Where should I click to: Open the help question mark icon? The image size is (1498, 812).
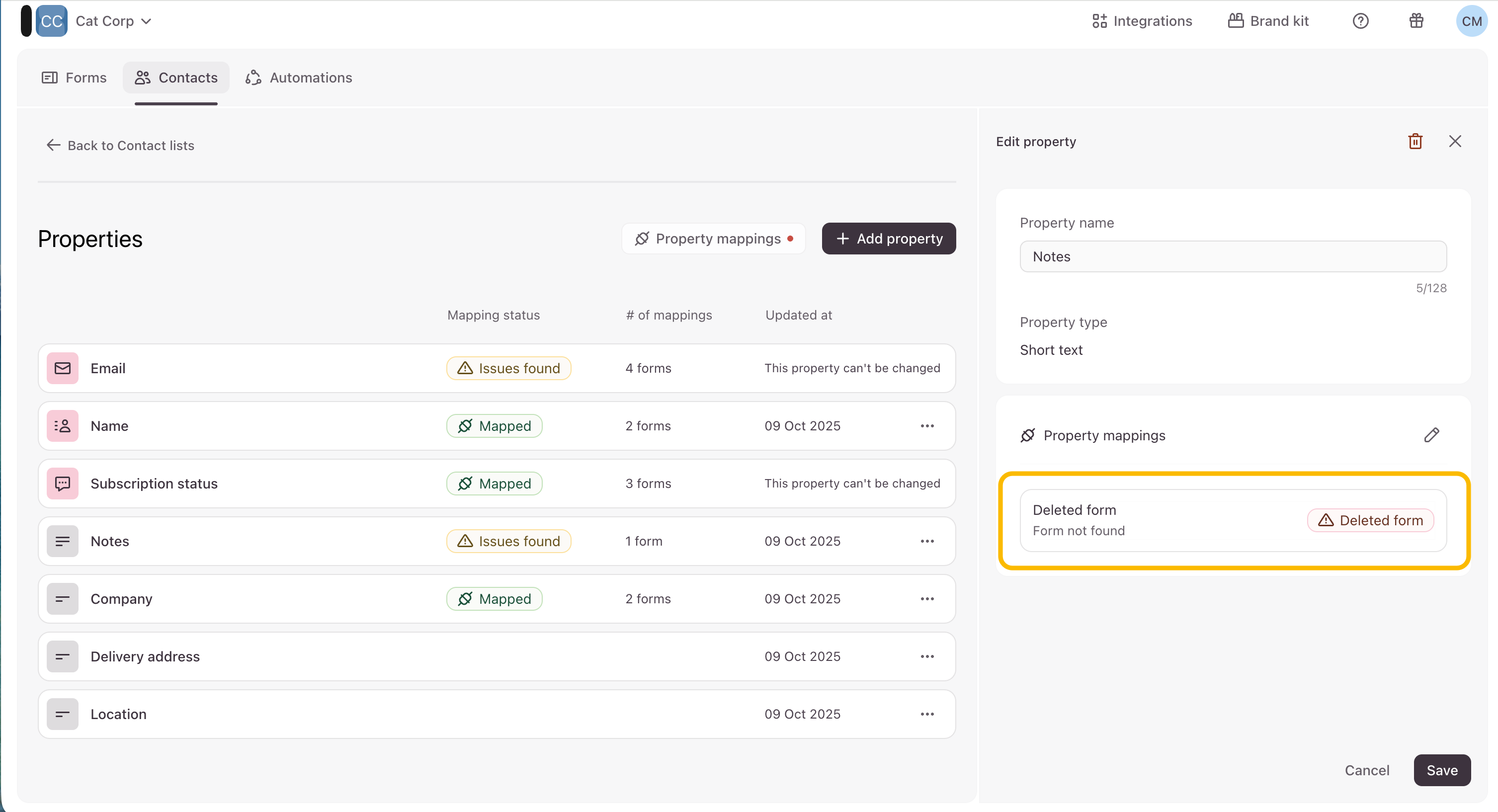1360,21
